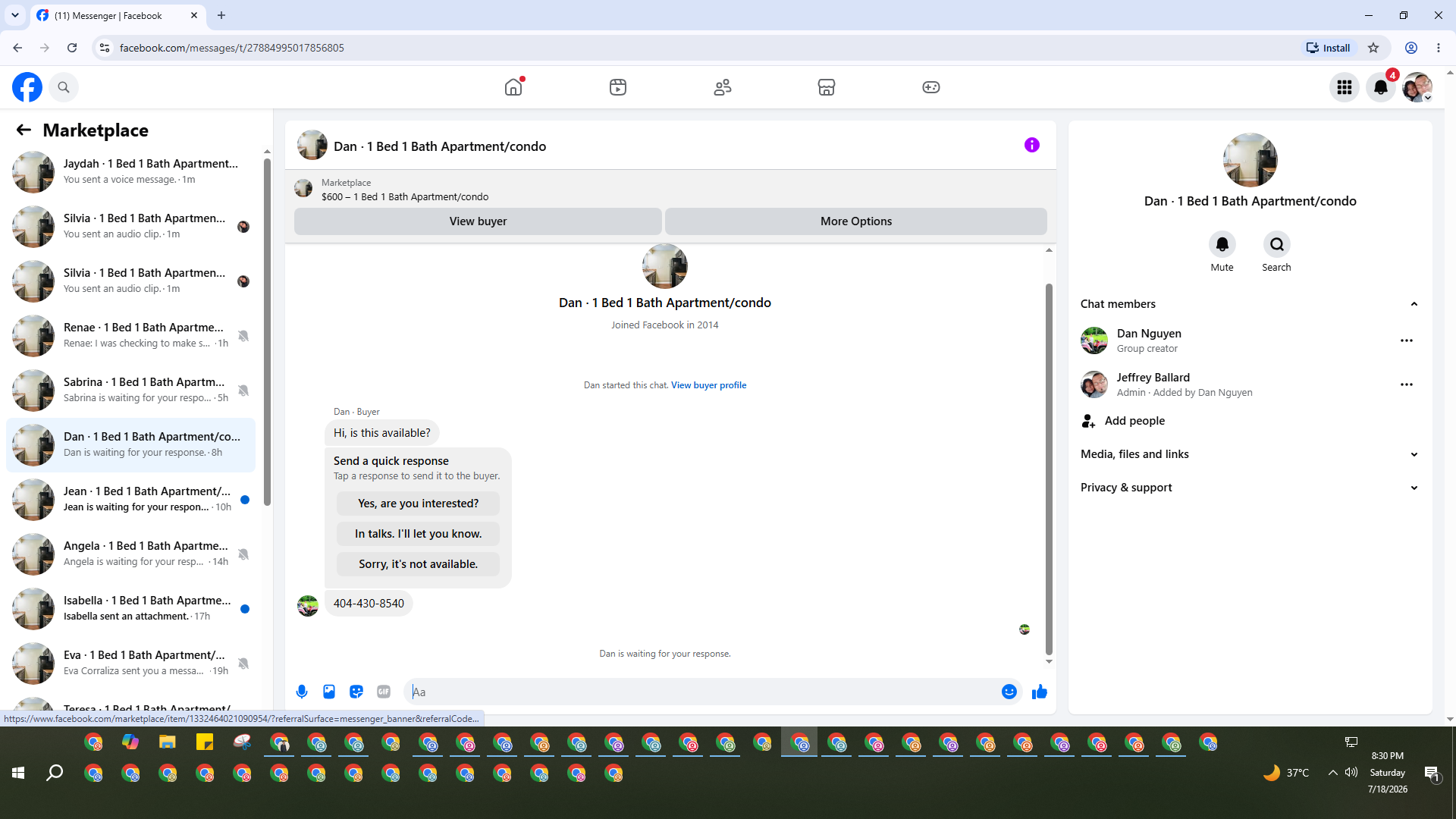Send quick reply 'Yes, are you interested?'
Screen dimensions: 1456x819
pyautogui.click(x=418, y=504)
